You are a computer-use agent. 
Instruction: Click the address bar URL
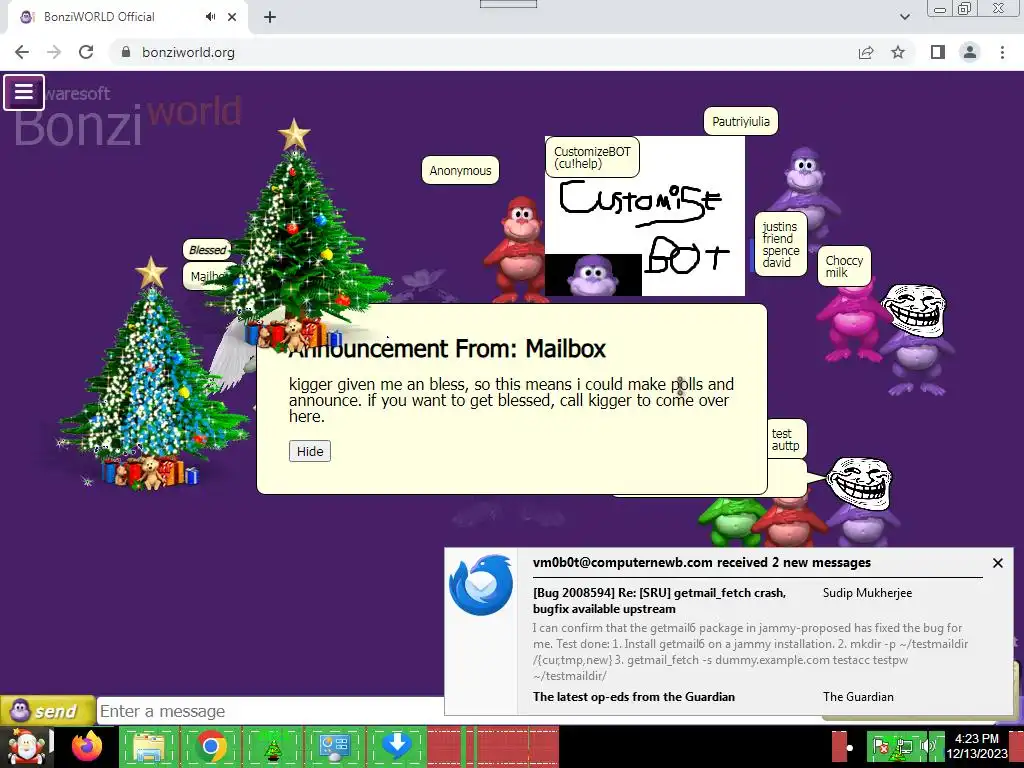pos(188,52)
